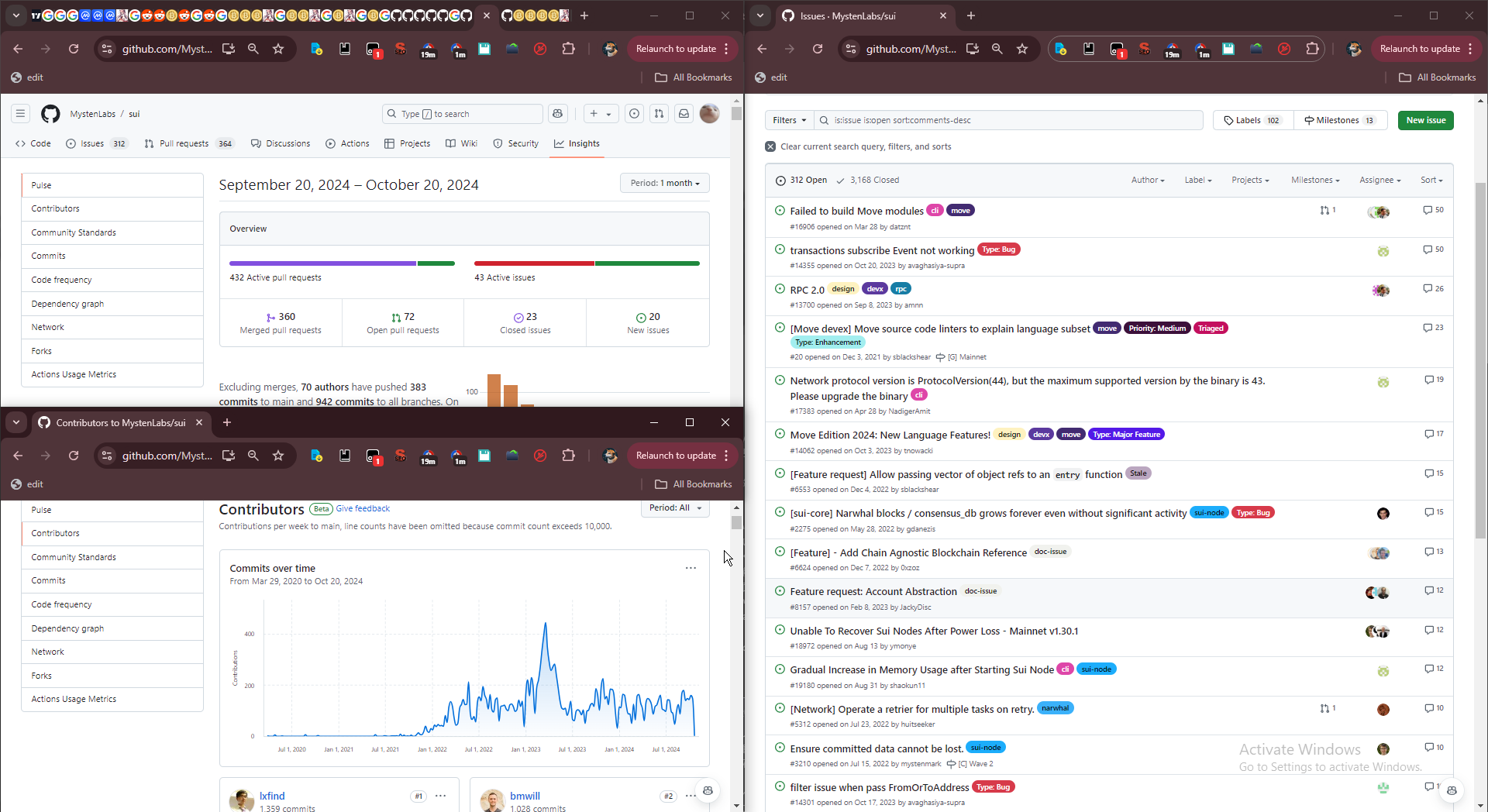Click the X icon to clear search query
This screenshot has height=812, width=1488.
pos(770,146)
